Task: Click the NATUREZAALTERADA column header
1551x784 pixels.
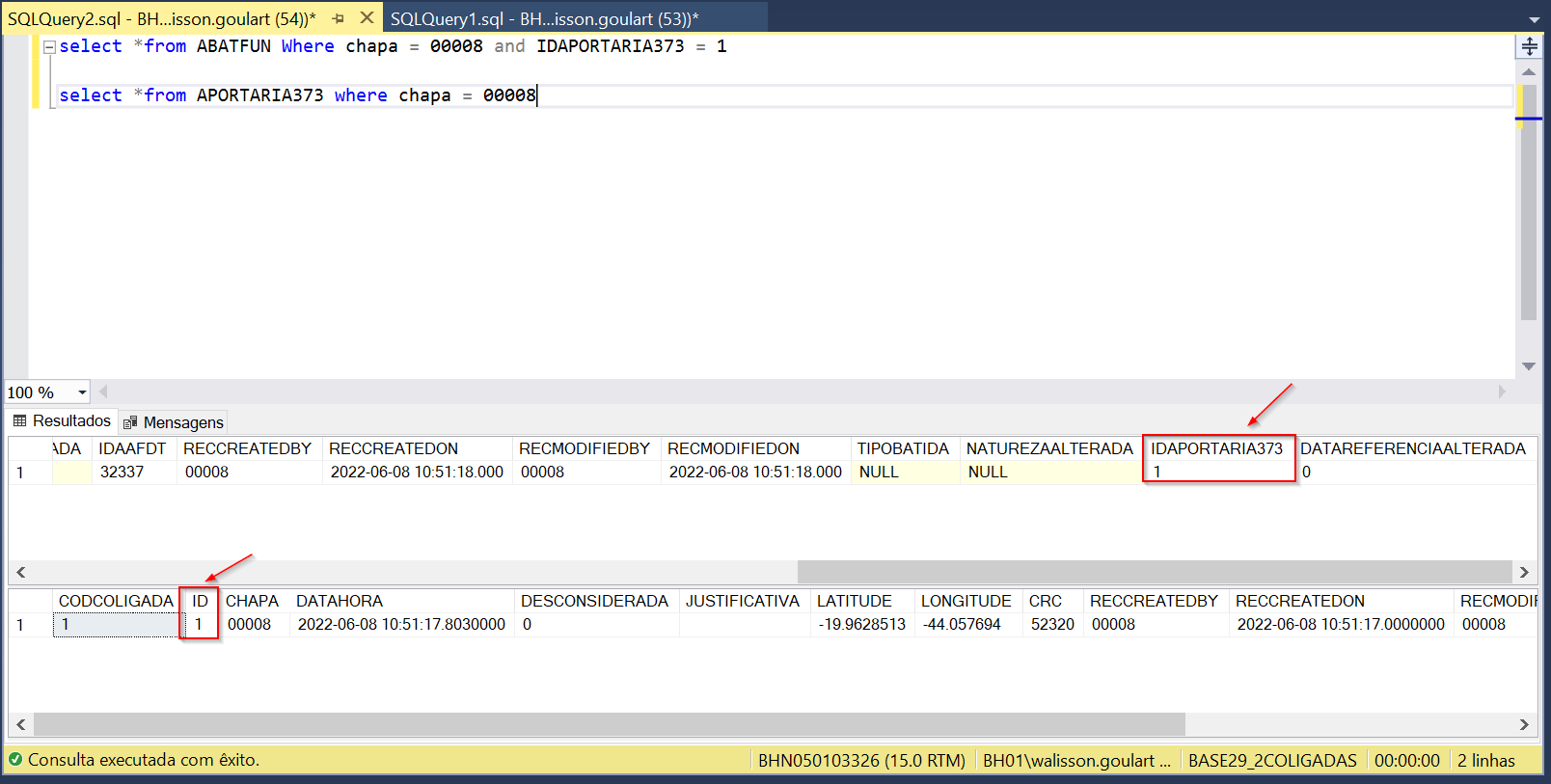Action: pyautogui.click(x=1049, y=448)
